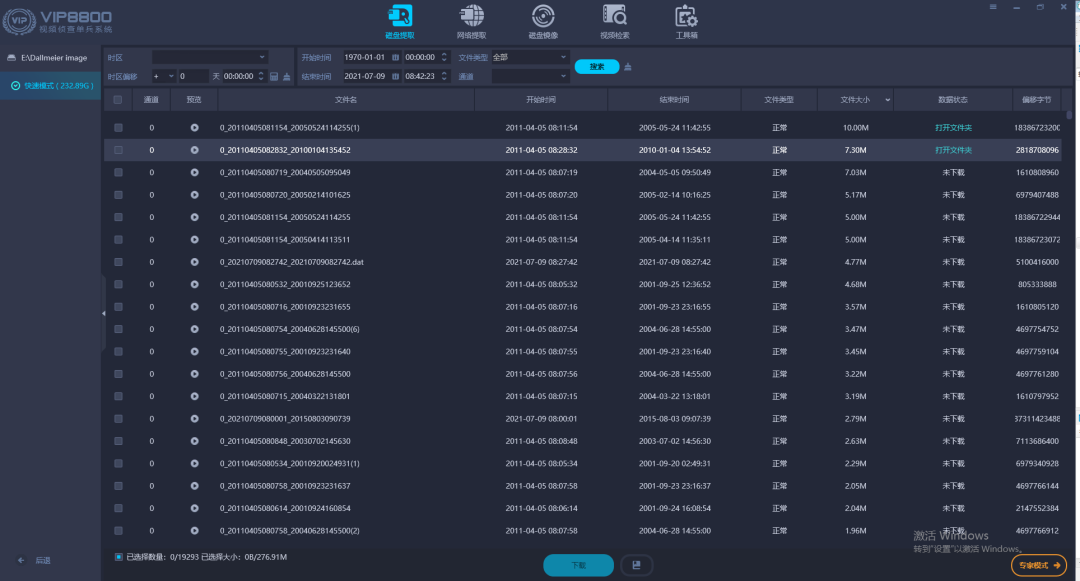Preview file 0_20110405081154_20050524114255(1)

click(194, 127)
